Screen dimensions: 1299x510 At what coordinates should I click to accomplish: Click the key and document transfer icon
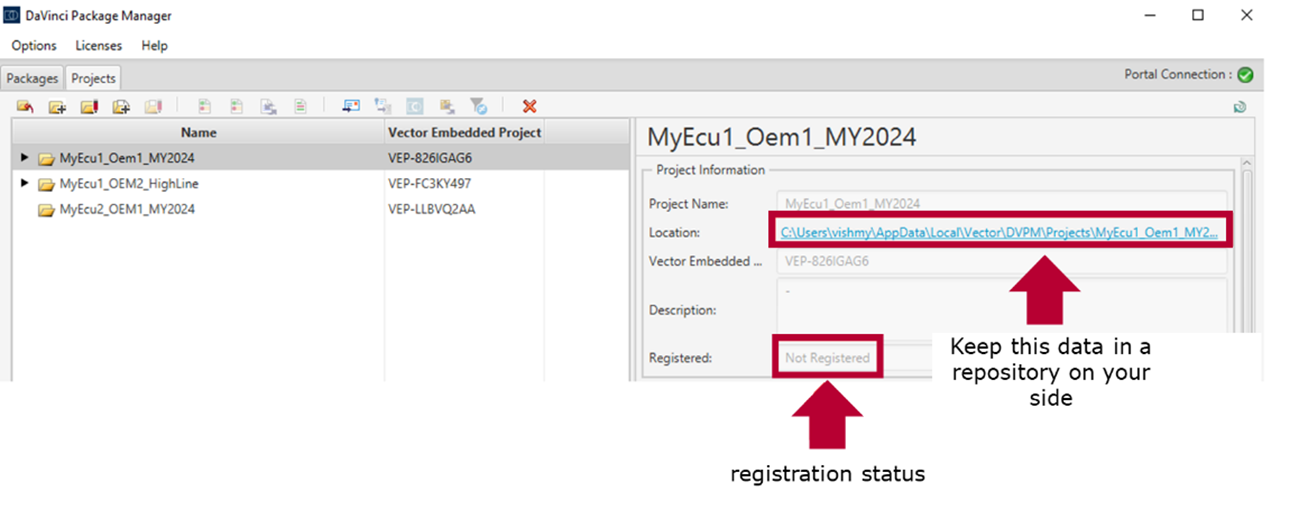(x=383, y=106)
